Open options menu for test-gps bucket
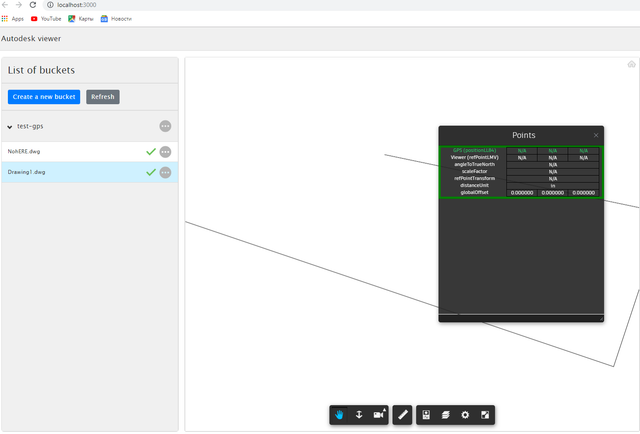The width and height of the screenshot is (640, 434). point(165,126)
